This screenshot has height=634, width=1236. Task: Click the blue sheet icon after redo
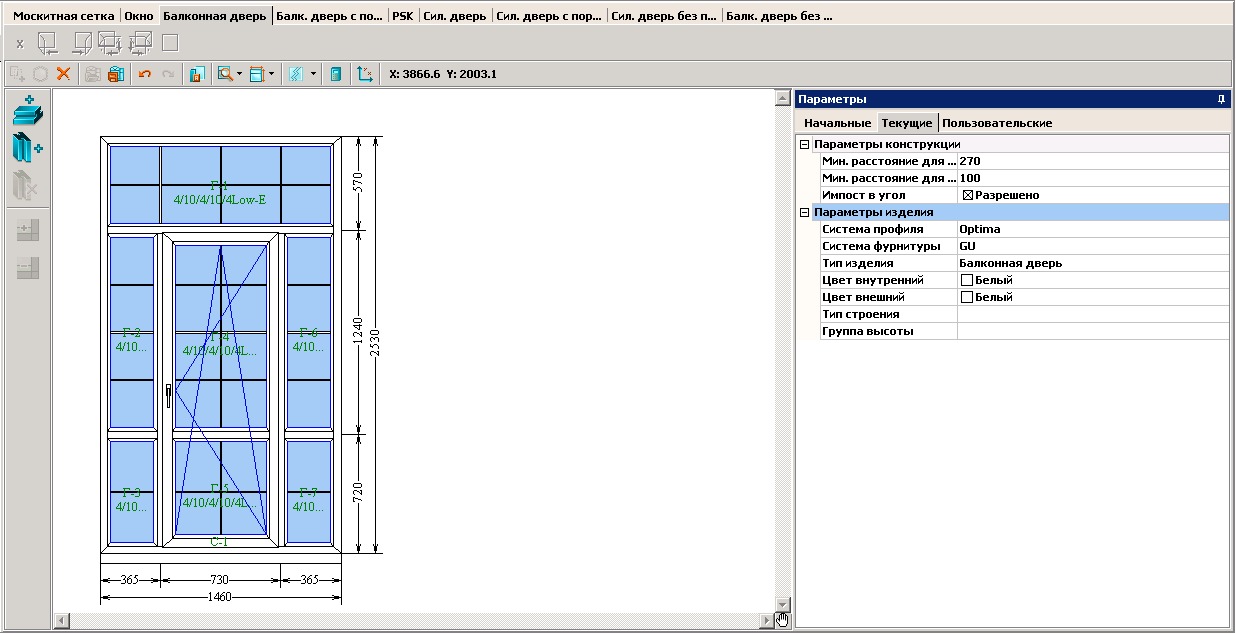pyautogui.click(x=197, y=74)
